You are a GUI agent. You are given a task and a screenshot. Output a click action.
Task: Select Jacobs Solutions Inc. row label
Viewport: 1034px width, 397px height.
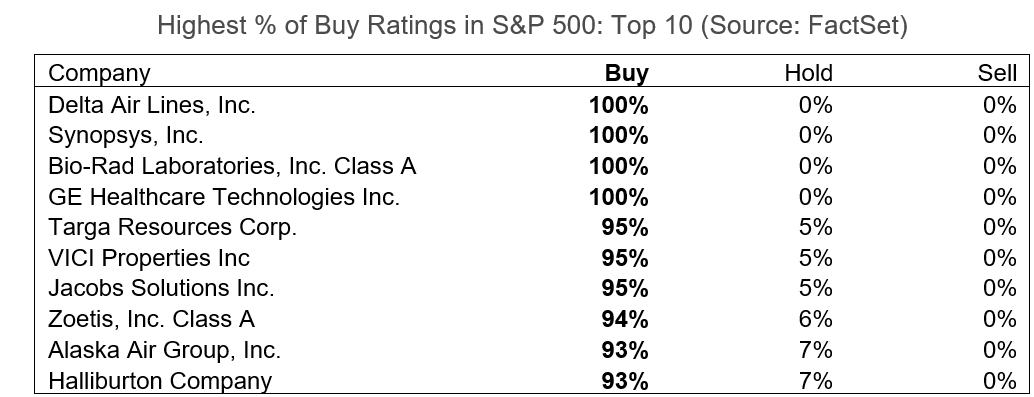click(x=161, y=288)
